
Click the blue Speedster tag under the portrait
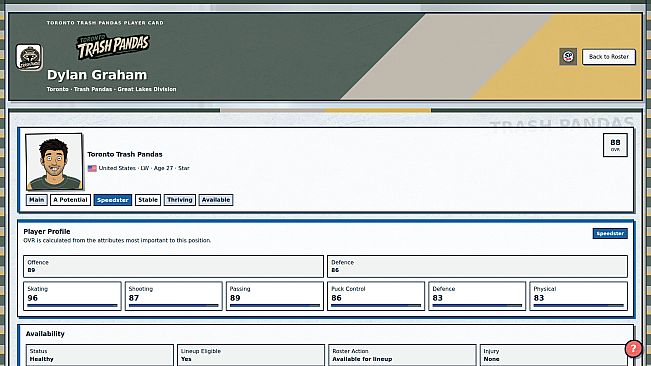point(113,200)
